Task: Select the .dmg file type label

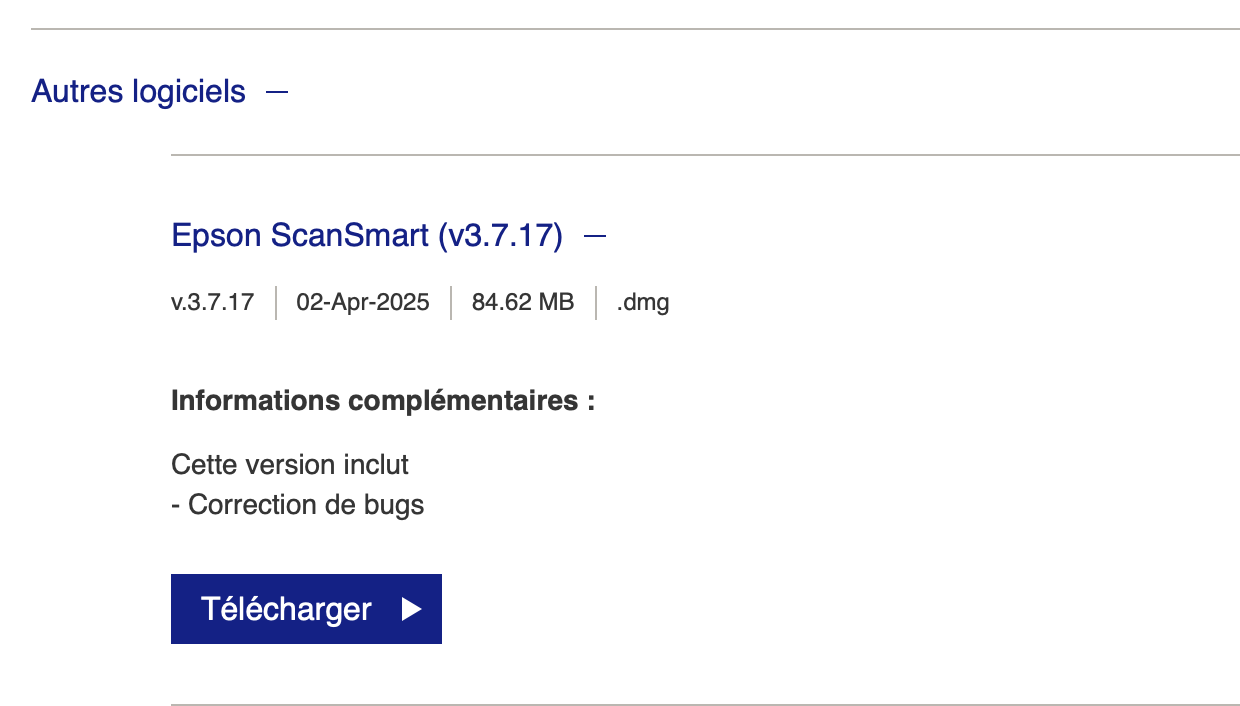Action: coord(643,302)
